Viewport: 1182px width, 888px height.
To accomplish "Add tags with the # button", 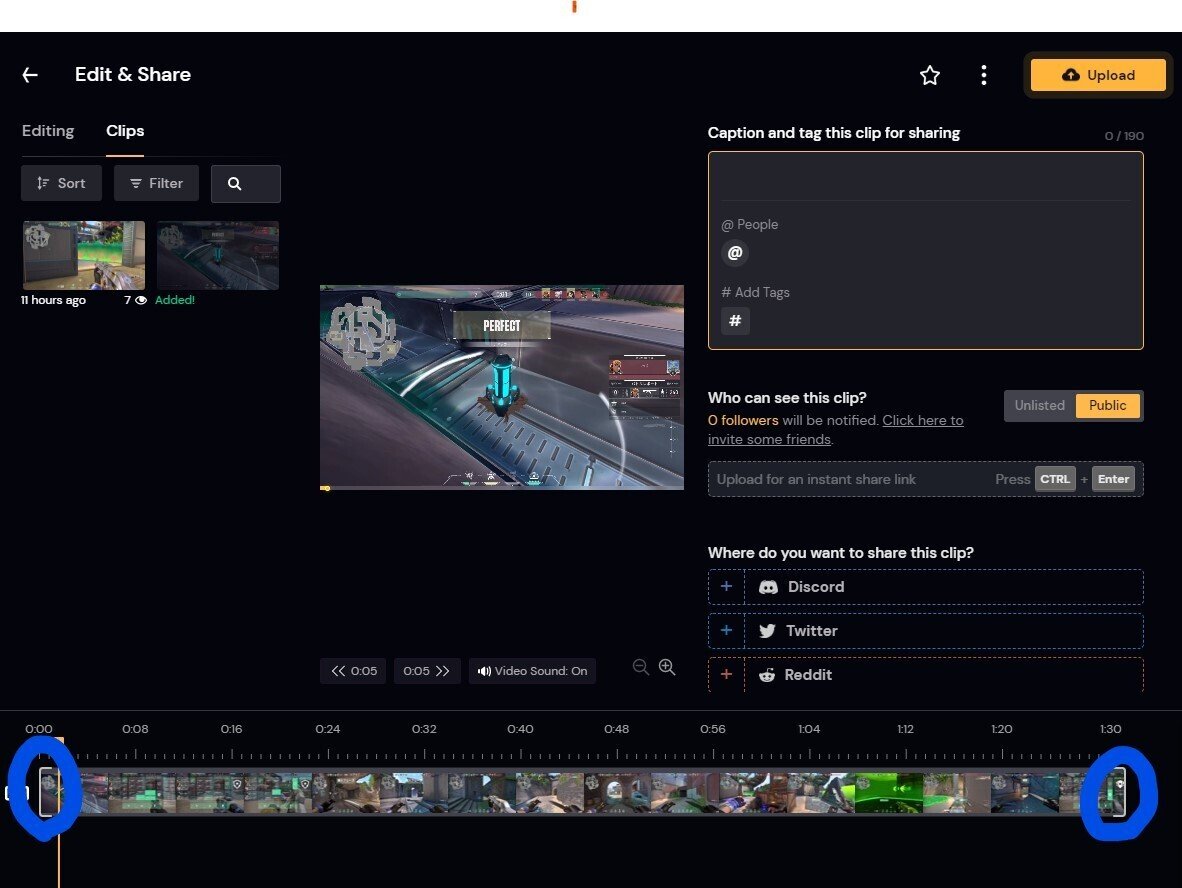I will (735, 321).
